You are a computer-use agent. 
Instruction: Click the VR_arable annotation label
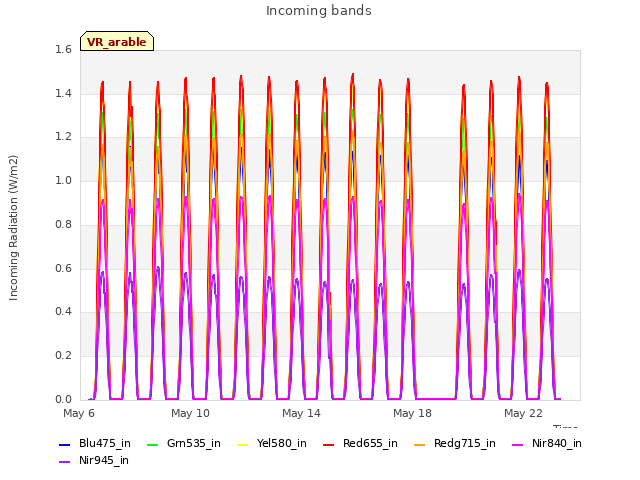click(x=117, y=42)
